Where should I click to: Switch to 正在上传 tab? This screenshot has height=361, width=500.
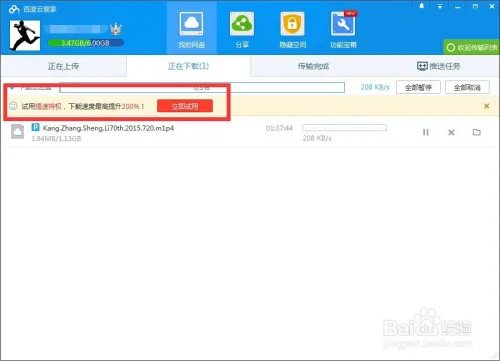coord(63,66)
